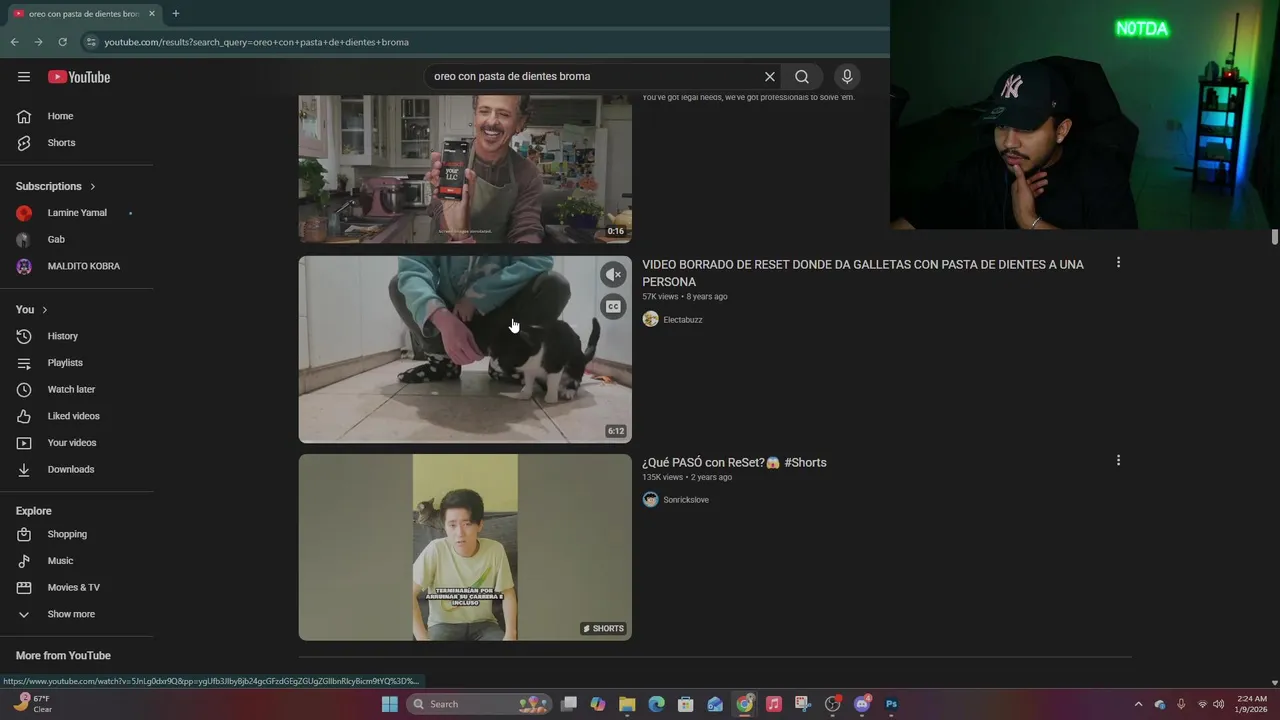Expand the You section
The width and height of the screenshot is (1280, 720).
coord(32,310)
